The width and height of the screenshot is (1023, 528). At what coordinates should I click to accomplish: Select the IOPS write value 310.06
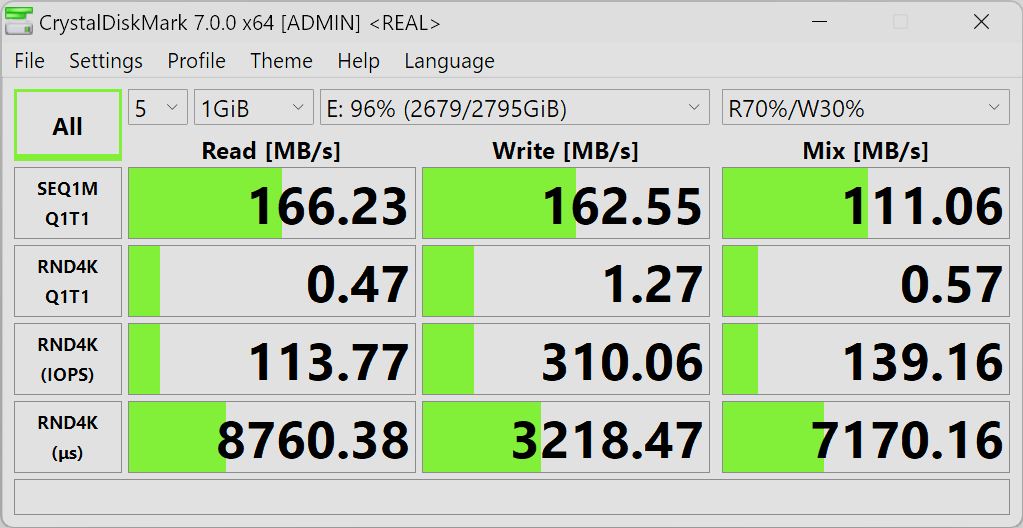[x=566, y=358]
